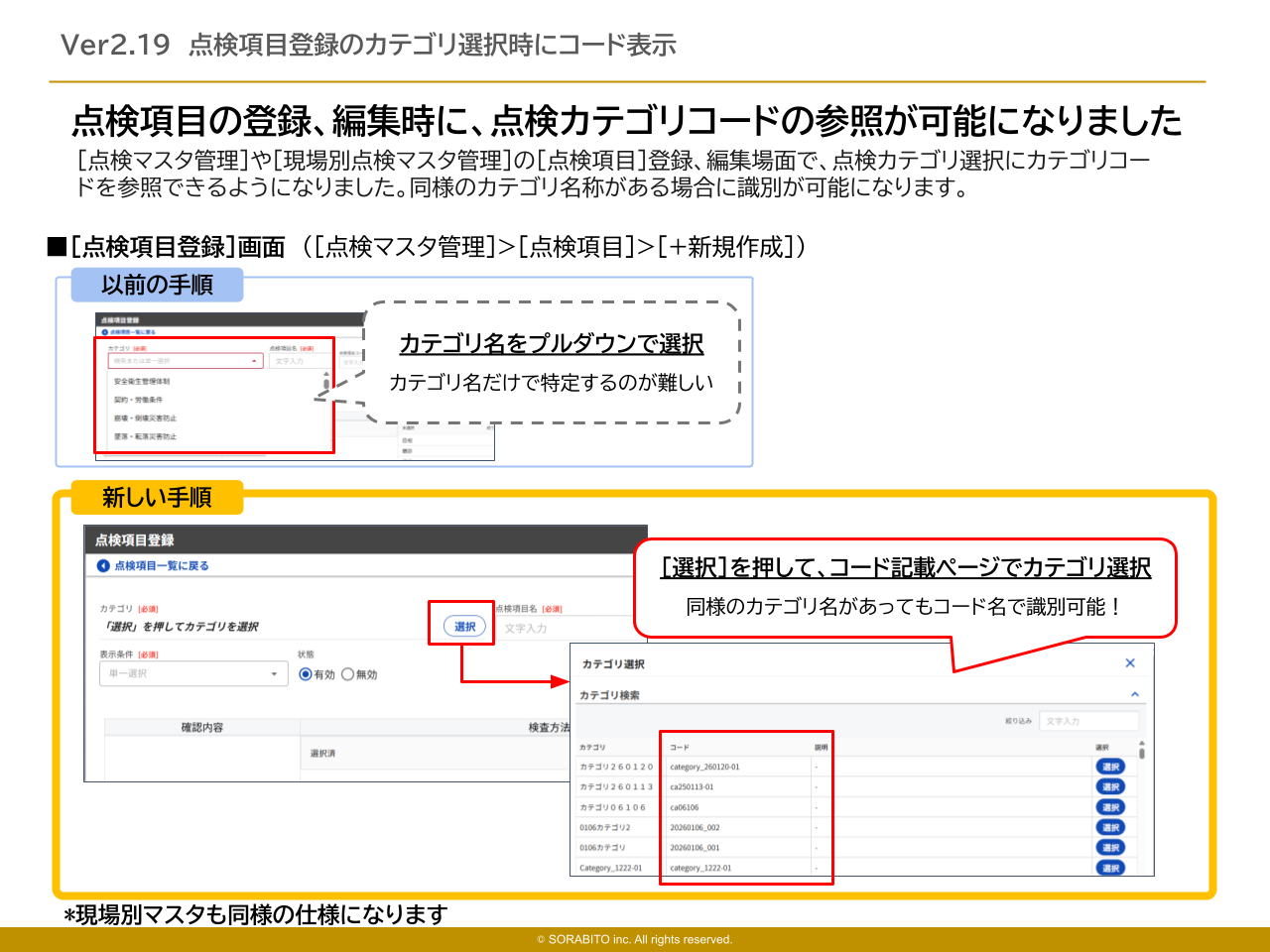1270x952 pixels.
Task: Pick 安全衛生管理体制 from the category list
Action: 142,381
